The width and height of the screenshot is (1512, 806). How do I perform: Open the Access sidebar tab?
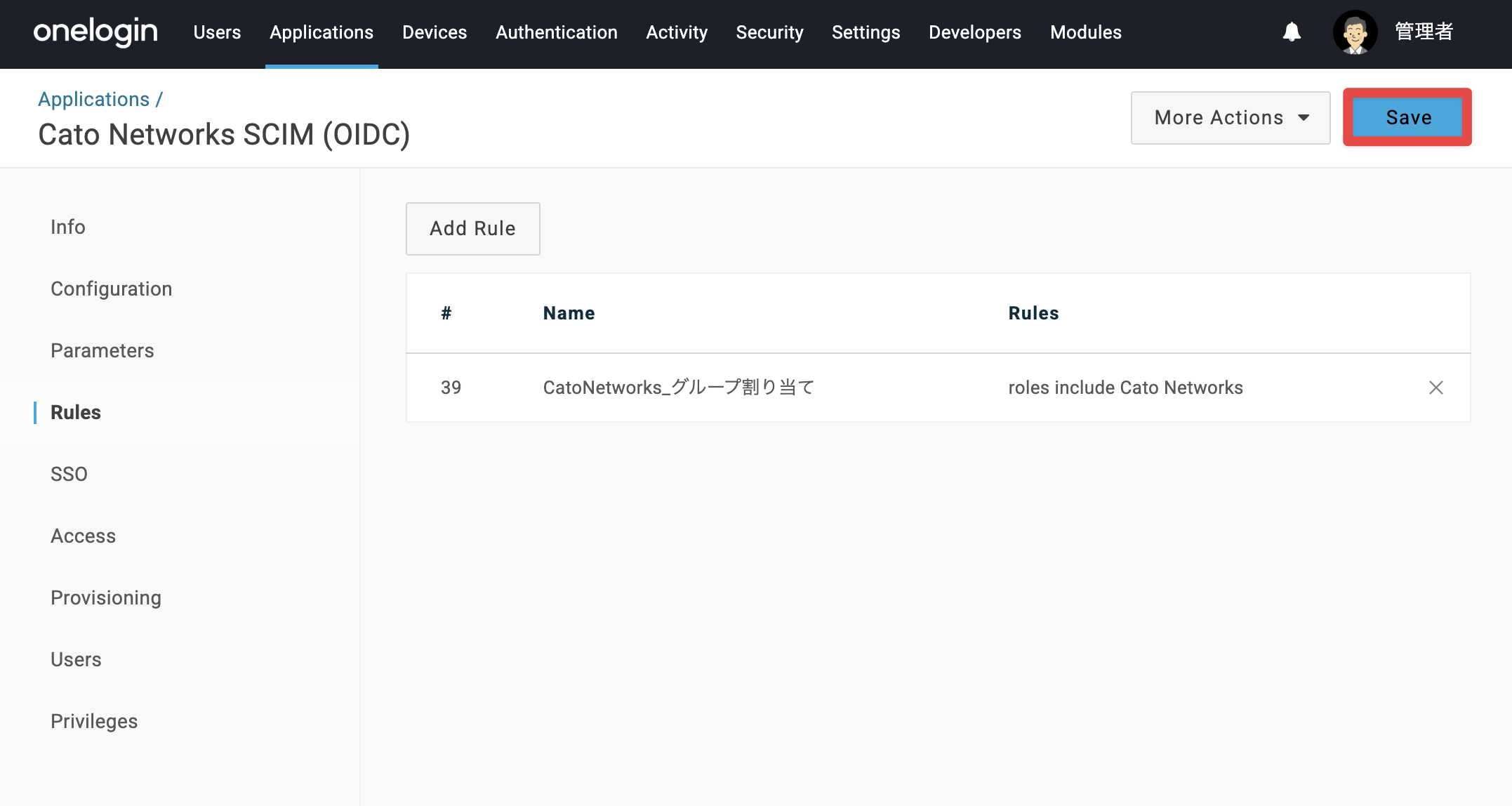(83, 536)
